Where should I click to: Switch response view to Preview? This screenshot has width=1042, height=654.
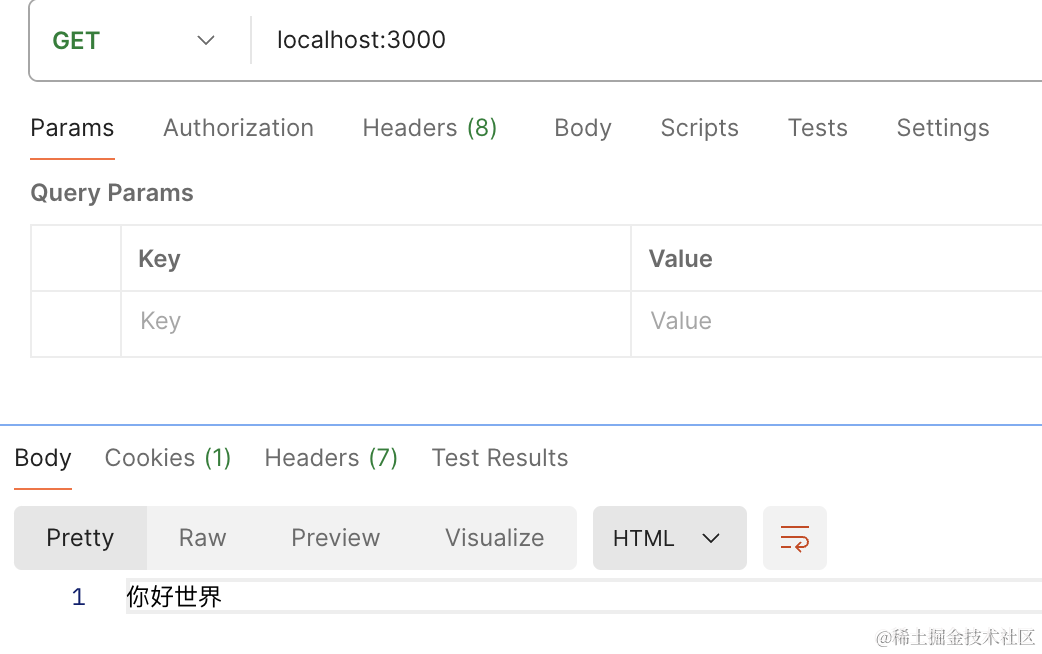(335, 538)
